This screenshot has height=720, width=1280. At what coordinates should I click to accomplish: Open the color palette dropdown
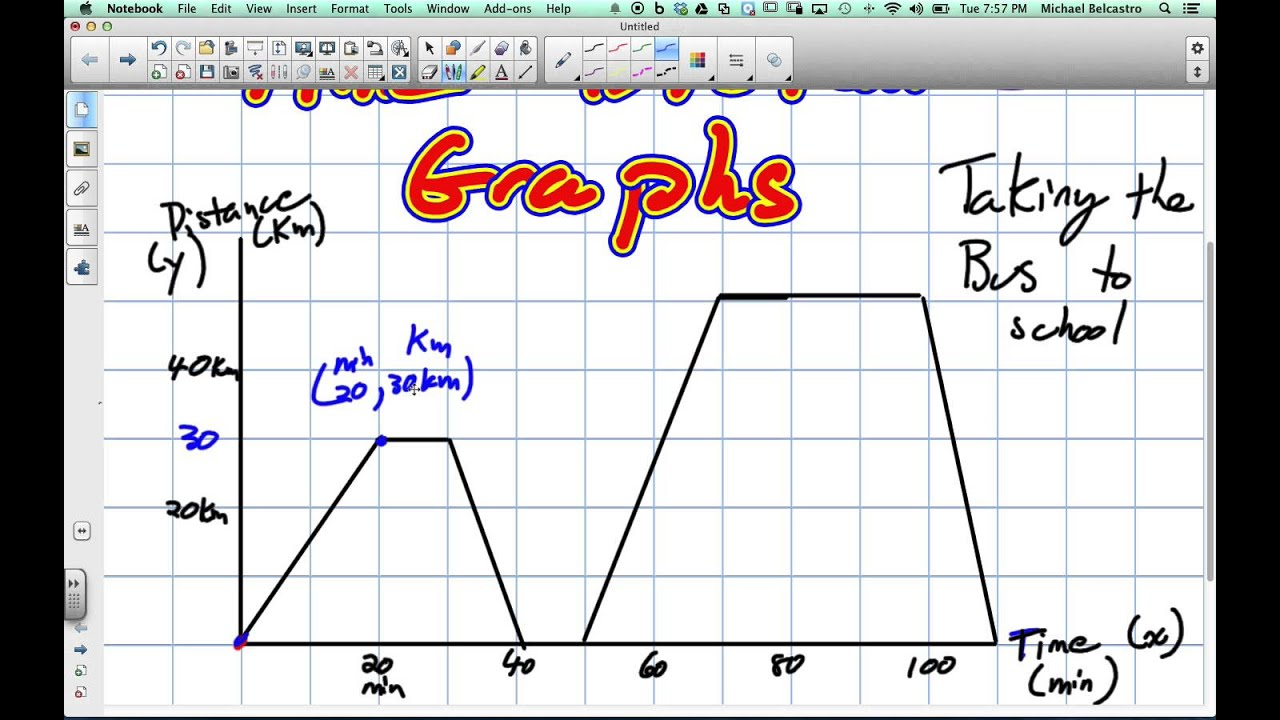(698, 60)
